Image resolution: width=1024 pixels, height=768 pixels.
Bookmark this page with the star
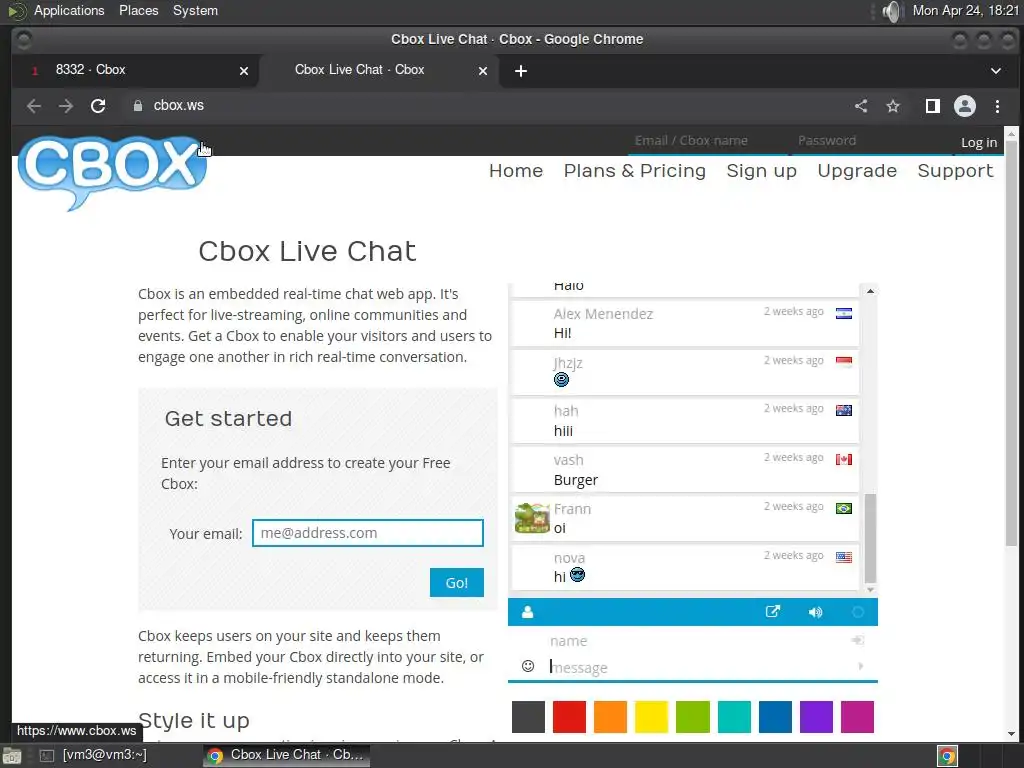coord(893,106)
